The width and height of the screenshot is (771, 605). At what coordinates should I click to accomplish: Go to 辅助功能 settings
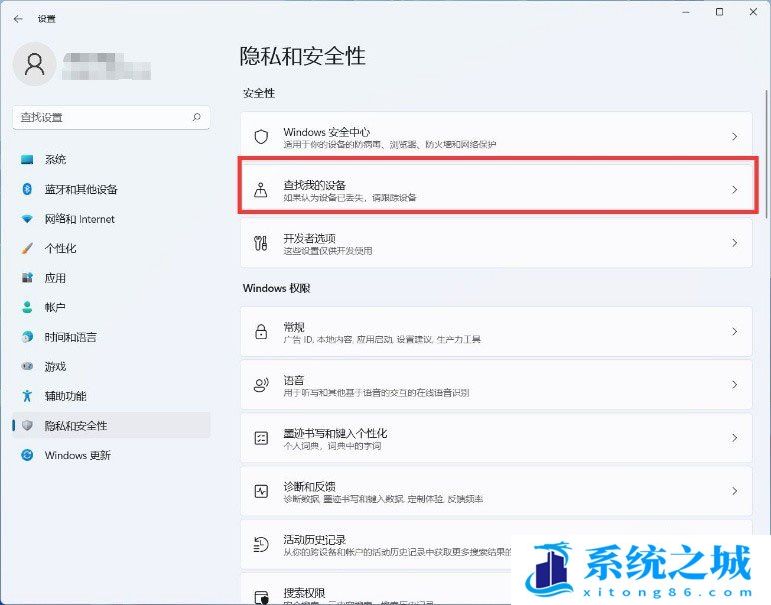112,396
